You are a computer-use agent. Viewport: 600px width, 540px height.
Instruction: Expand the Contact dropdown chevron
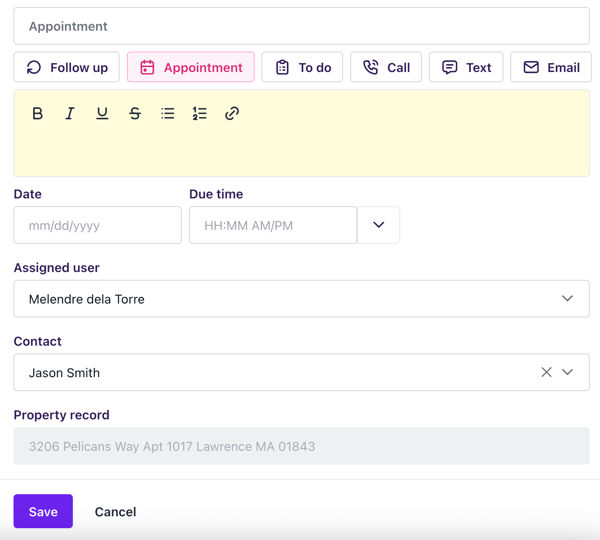(x=567, y=372)
